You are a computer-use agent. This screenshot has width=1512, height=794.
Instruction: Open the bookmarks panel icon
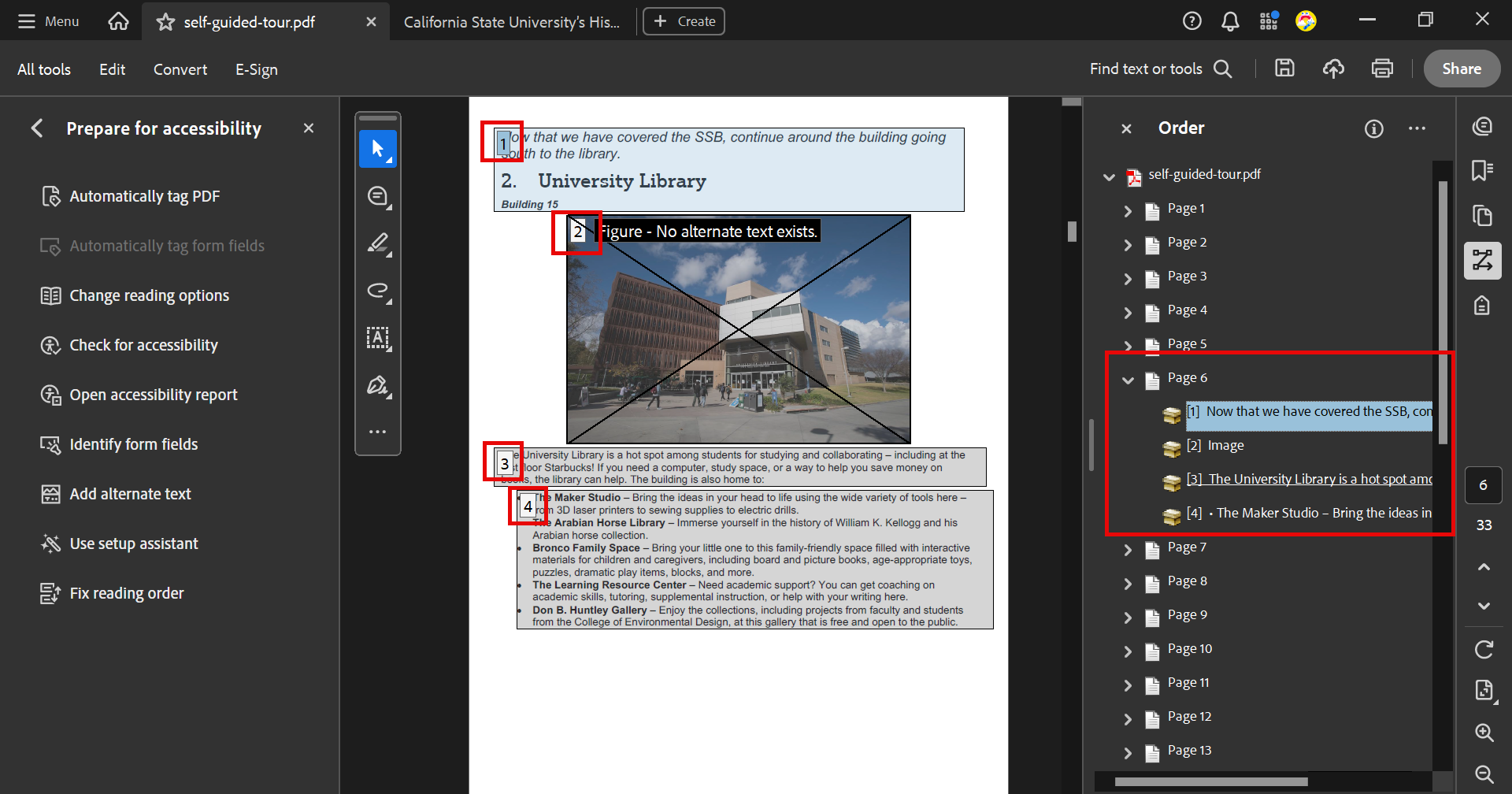[x=1483, y=170]
